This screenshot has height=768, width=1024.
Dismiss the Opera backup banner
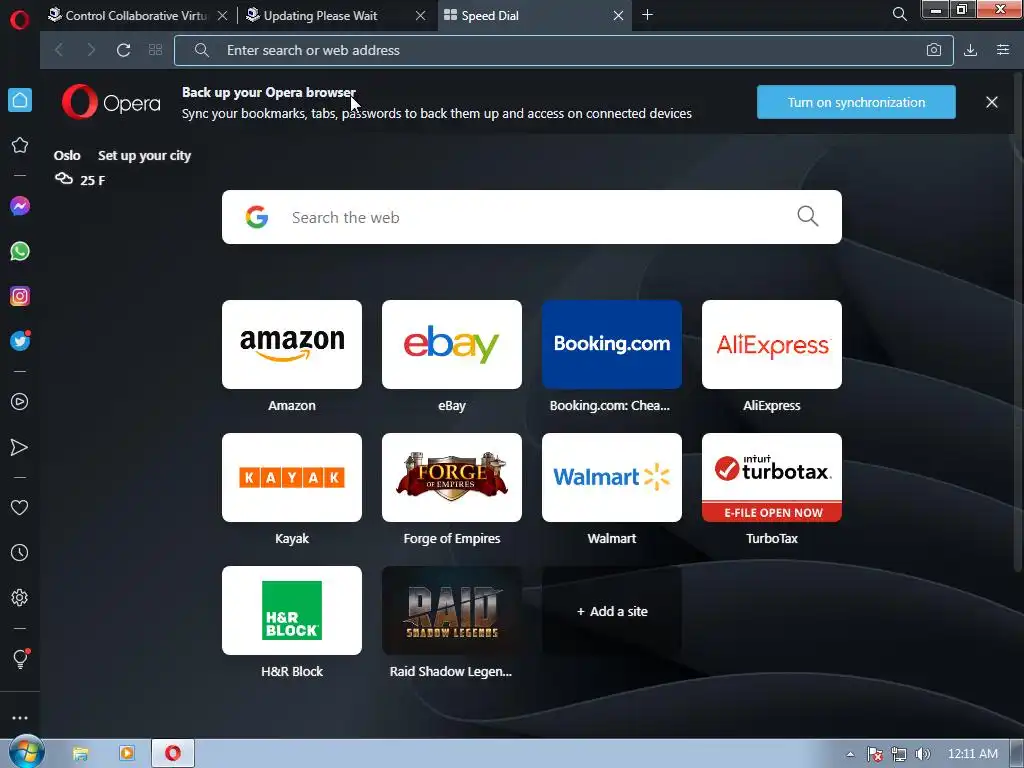click(991, 103)
